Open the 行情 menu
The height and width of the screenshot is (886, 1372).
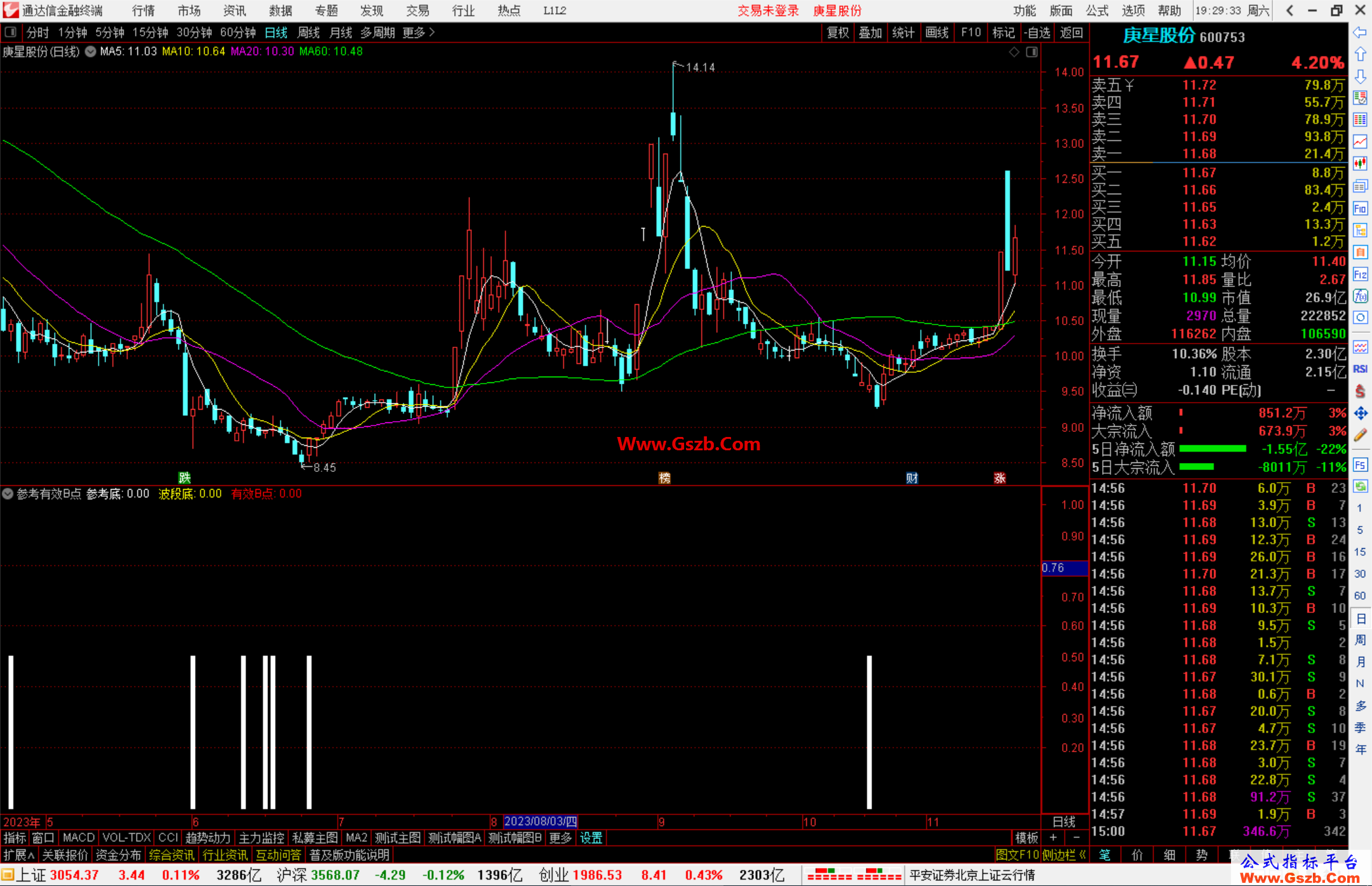click(x=144, y=11)
